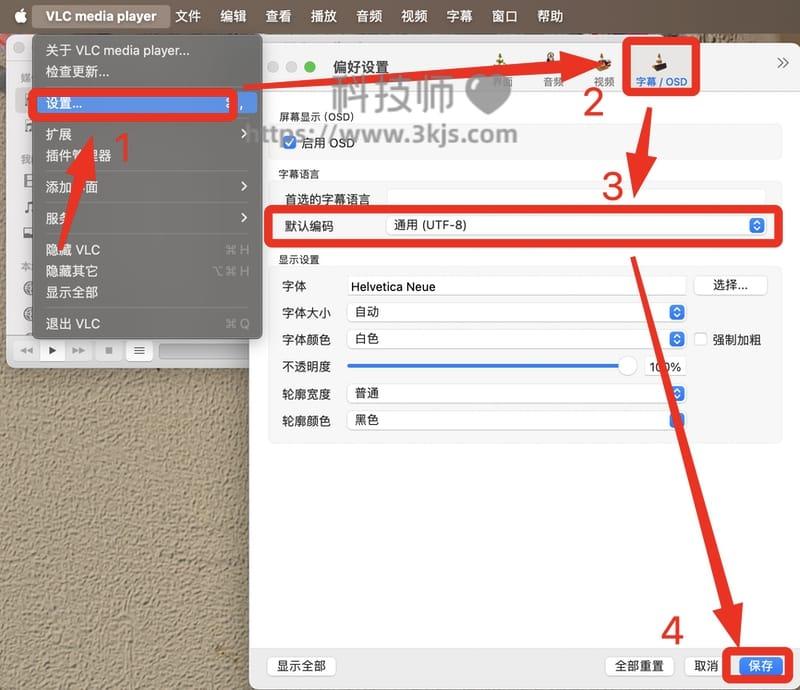Click the fast-forward button in VLC main window
The image size is (800, 690).
click(x=79, y=351)
